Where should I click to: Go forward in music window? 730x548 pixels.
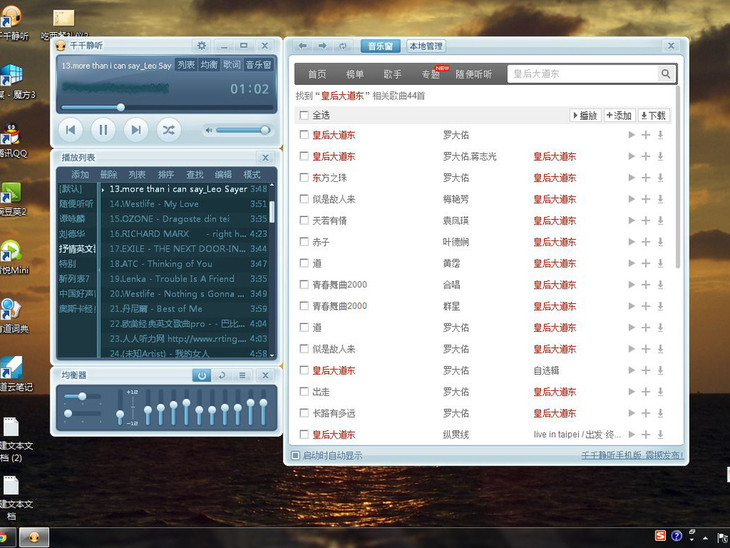[323, 46]
